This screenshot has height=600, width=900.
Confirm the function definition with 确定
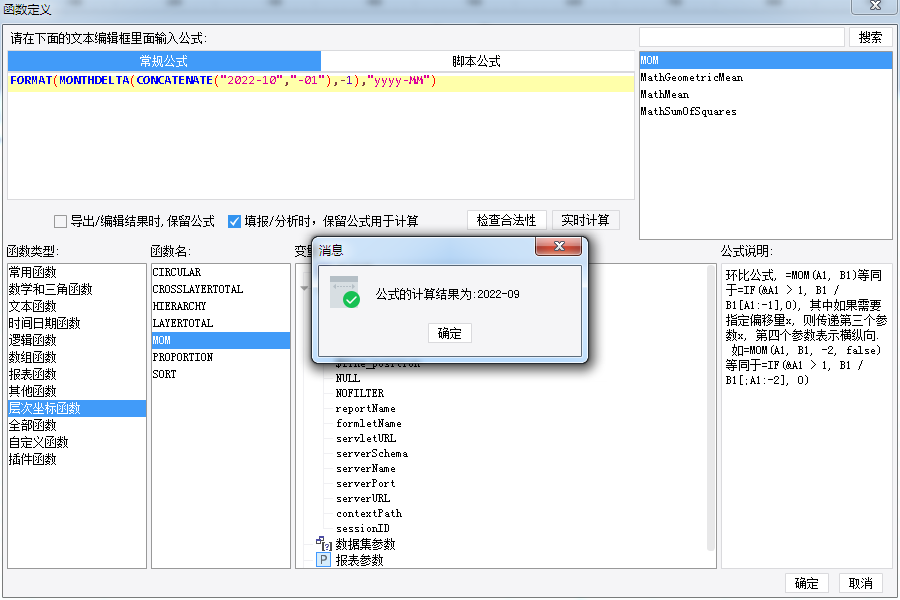806,583
